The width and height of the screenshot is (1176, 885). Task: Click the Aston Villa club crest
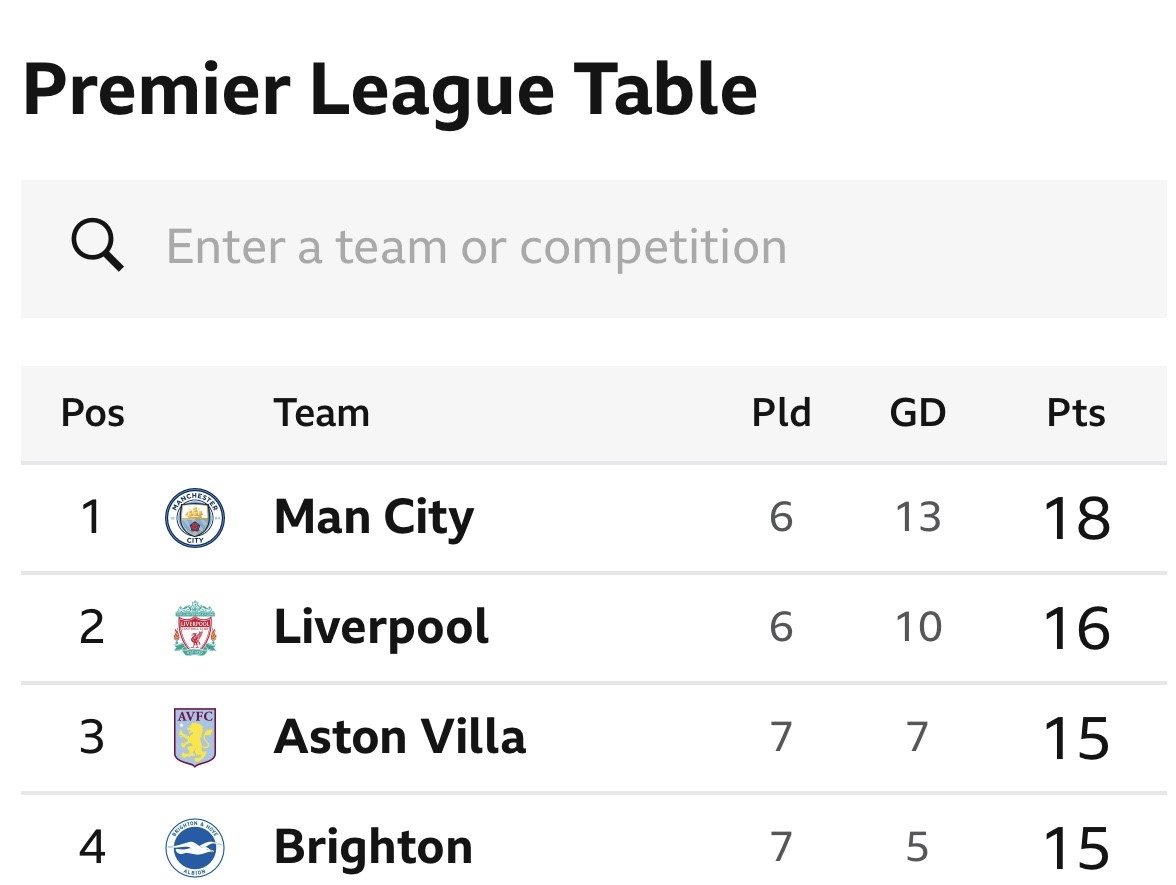tap(195, 736)
